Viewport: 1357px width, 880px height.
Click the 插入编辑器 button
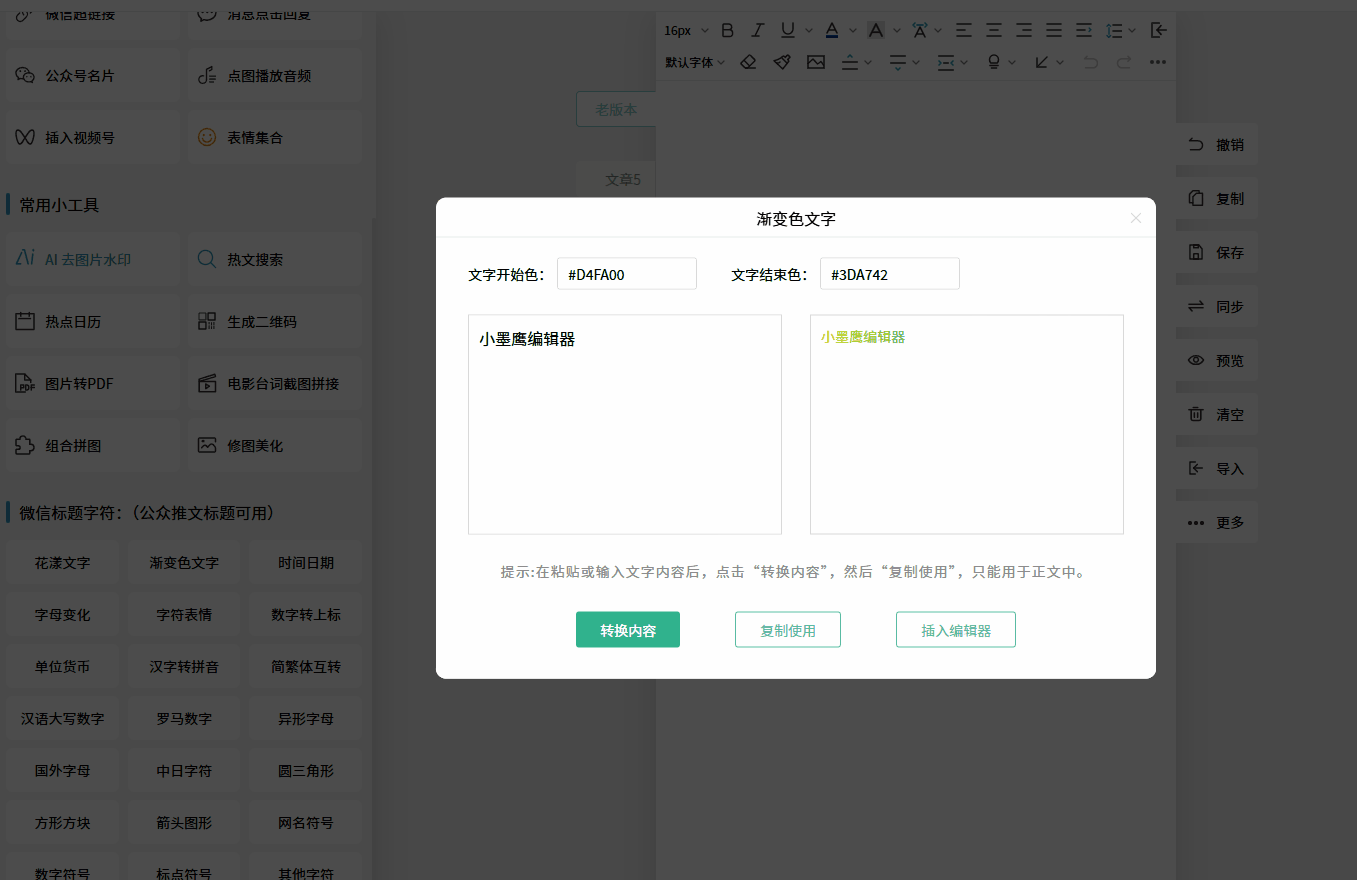pos(956,630)
